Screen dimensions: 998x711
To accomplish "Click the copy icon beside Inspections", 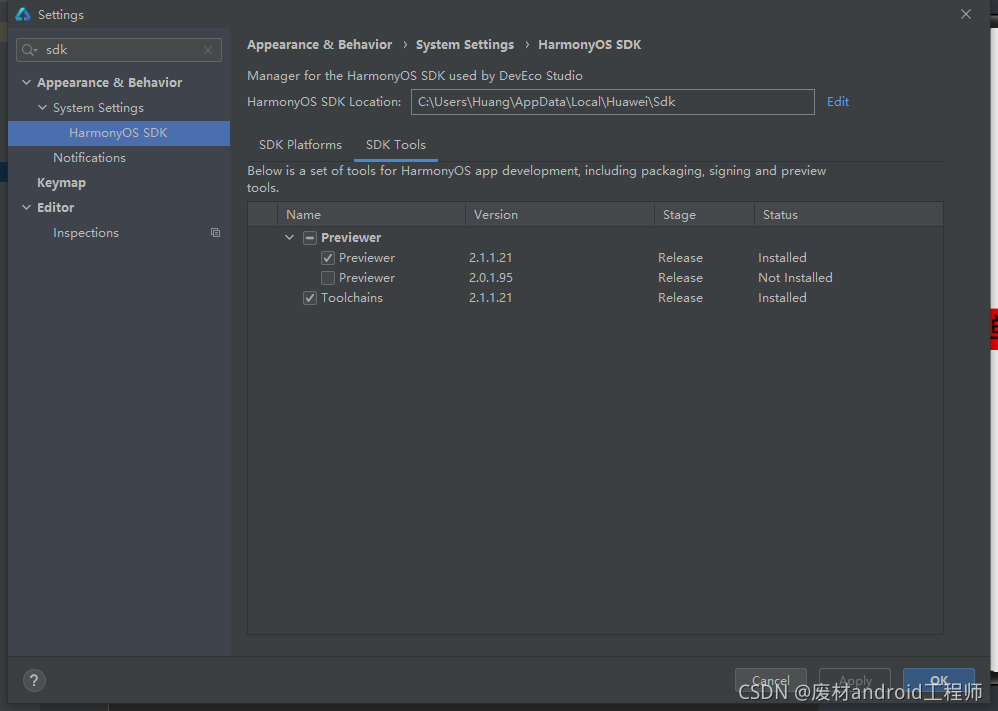I will click(x=215, y=233).
